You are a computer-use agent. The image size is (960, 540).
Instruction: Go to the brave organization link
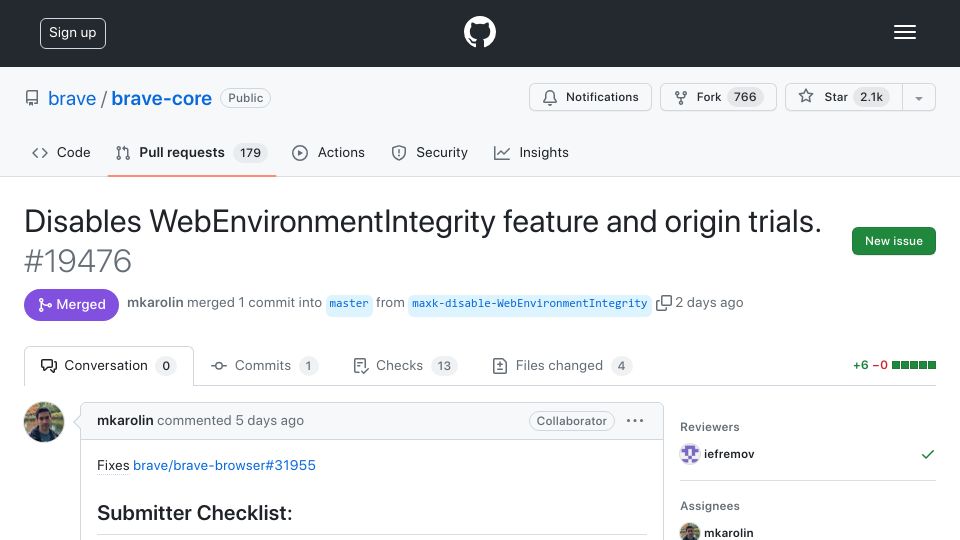tap(72, 99)
